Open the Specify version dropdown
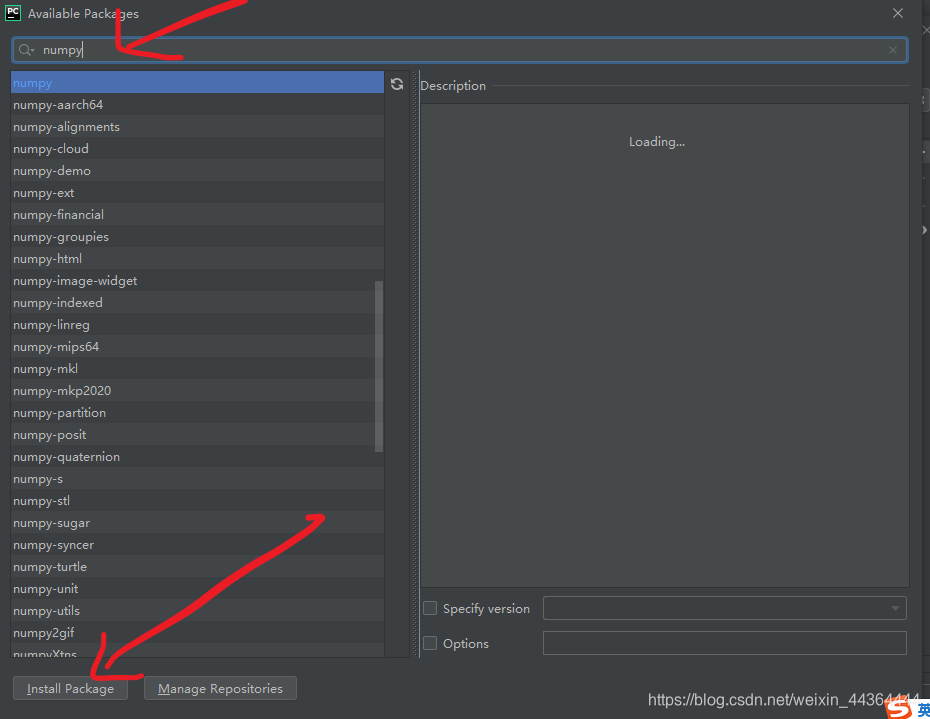Screen dimensions: 930x719 pos(724,608)
